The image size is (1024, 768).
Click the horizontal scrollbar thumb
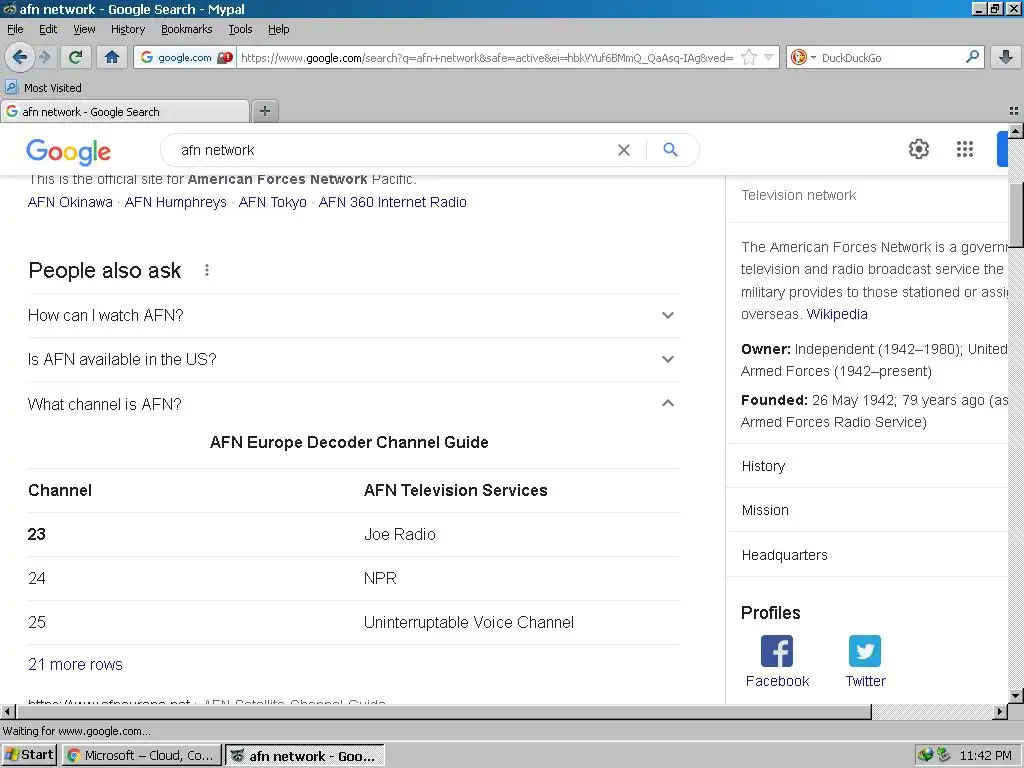tap(443, 711)
